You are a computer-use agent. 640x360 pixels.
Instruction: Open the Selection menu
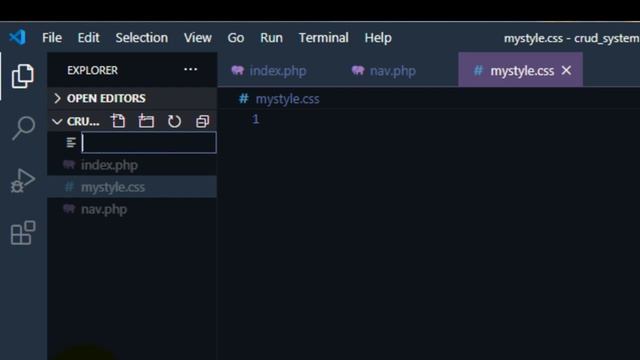[x=141, y=38]
